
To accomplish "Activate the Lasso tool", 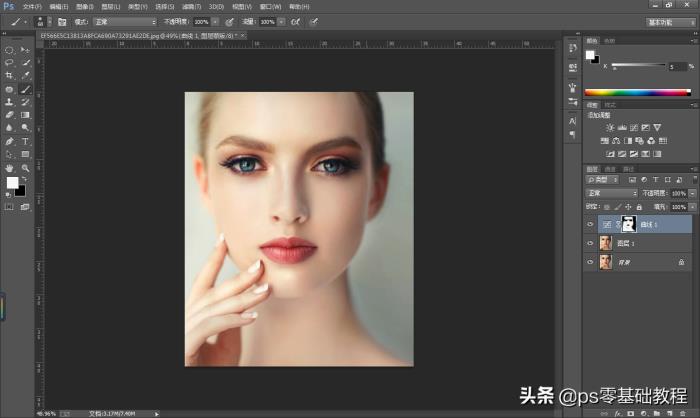I will (x=9, y=62).
